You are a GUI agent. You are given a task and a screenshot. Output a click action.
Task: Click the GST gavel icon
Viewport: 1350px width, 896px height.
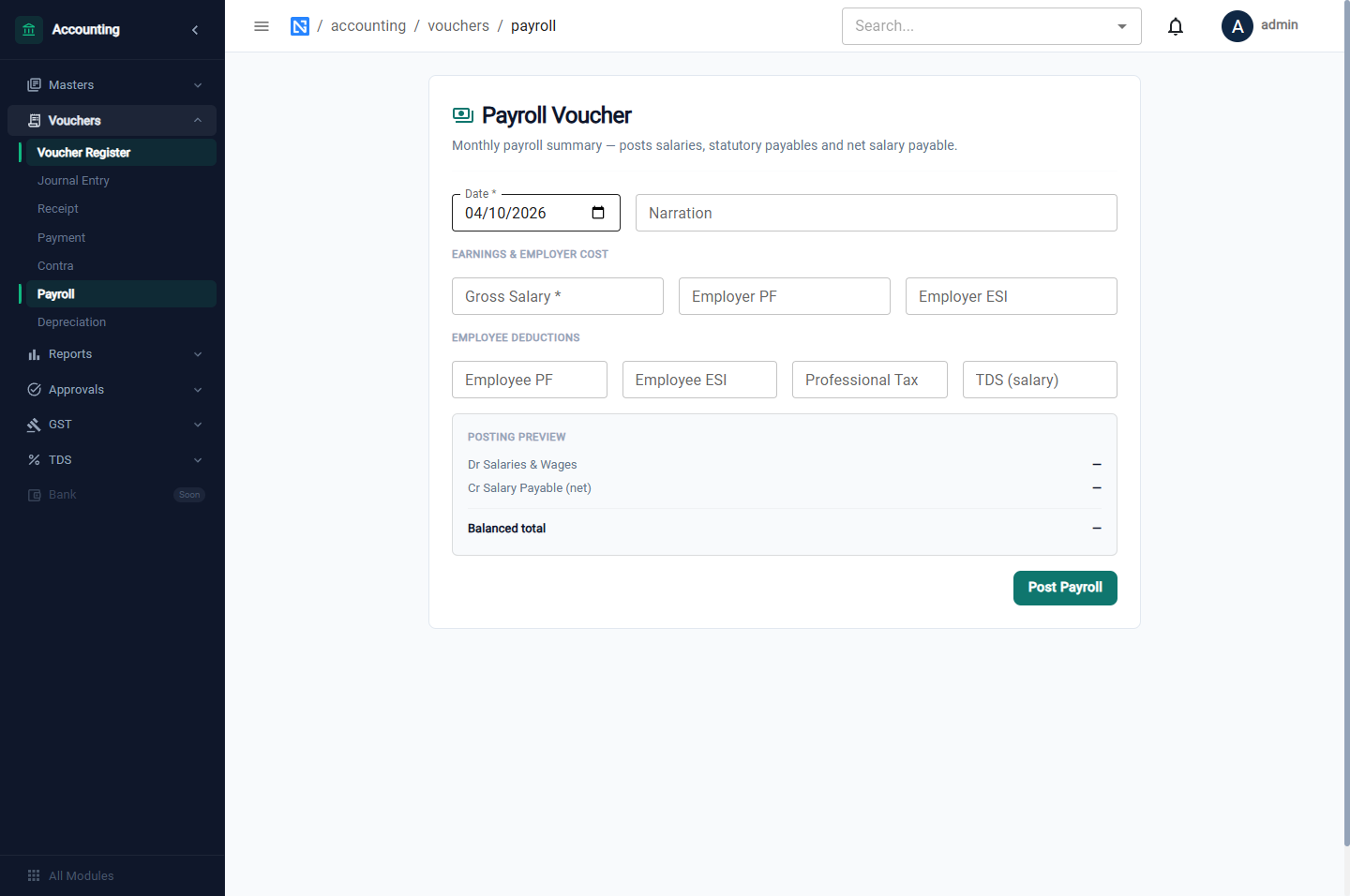click(35, 425)
